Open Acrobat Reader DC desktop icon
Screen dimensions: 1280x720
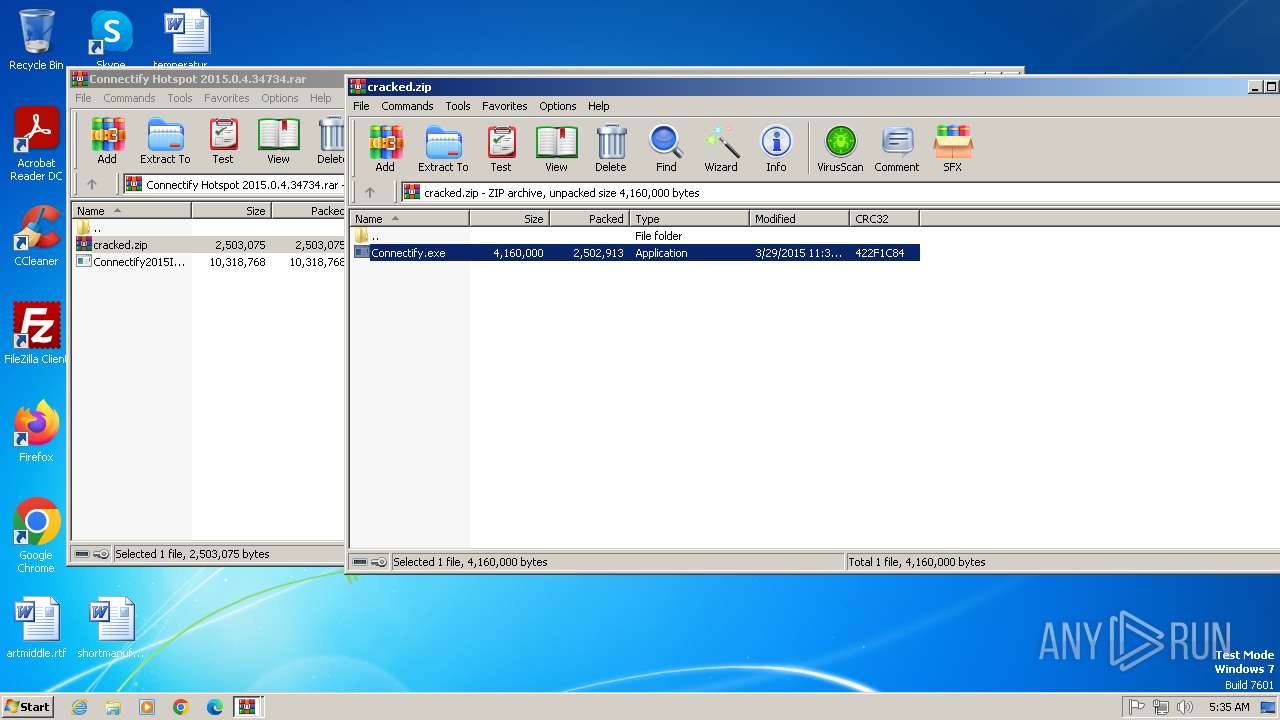[x=36, y=145]
